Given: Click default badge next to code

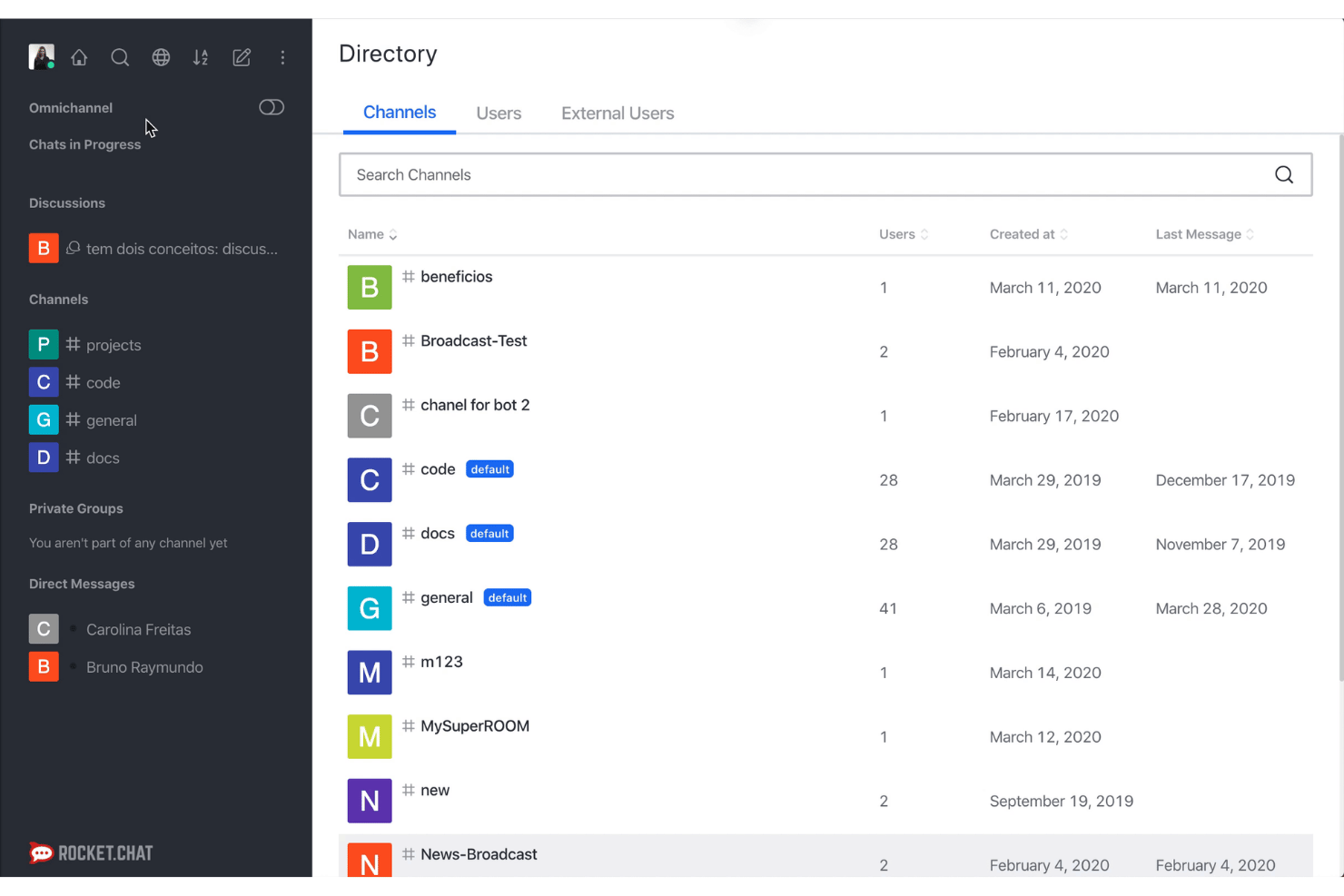Looking at the screenshot, I should (x=489, y=469).
